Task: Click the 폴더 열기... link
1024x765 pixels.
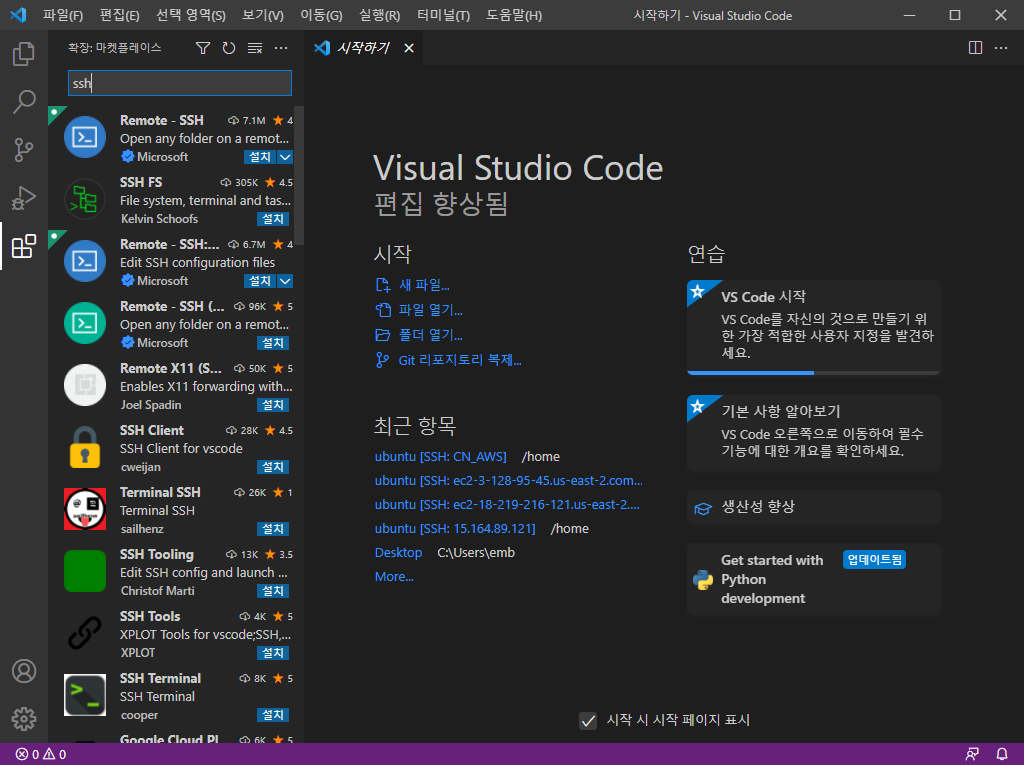Action: (x=419, y=334)
